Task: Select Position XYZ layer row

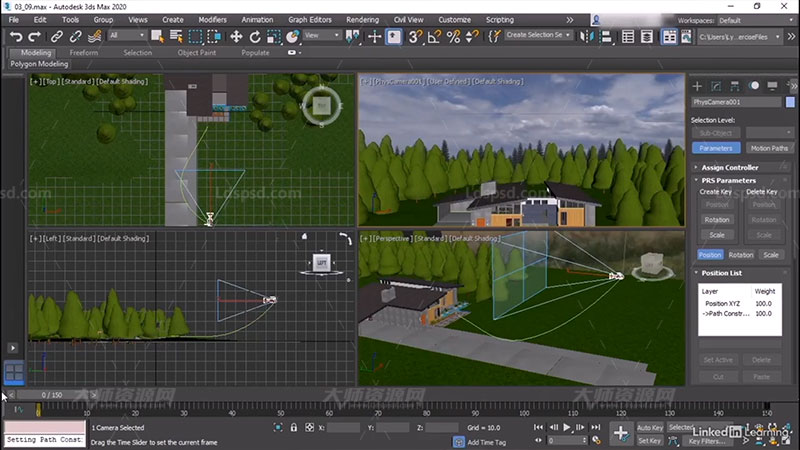Action: point(739,304)
